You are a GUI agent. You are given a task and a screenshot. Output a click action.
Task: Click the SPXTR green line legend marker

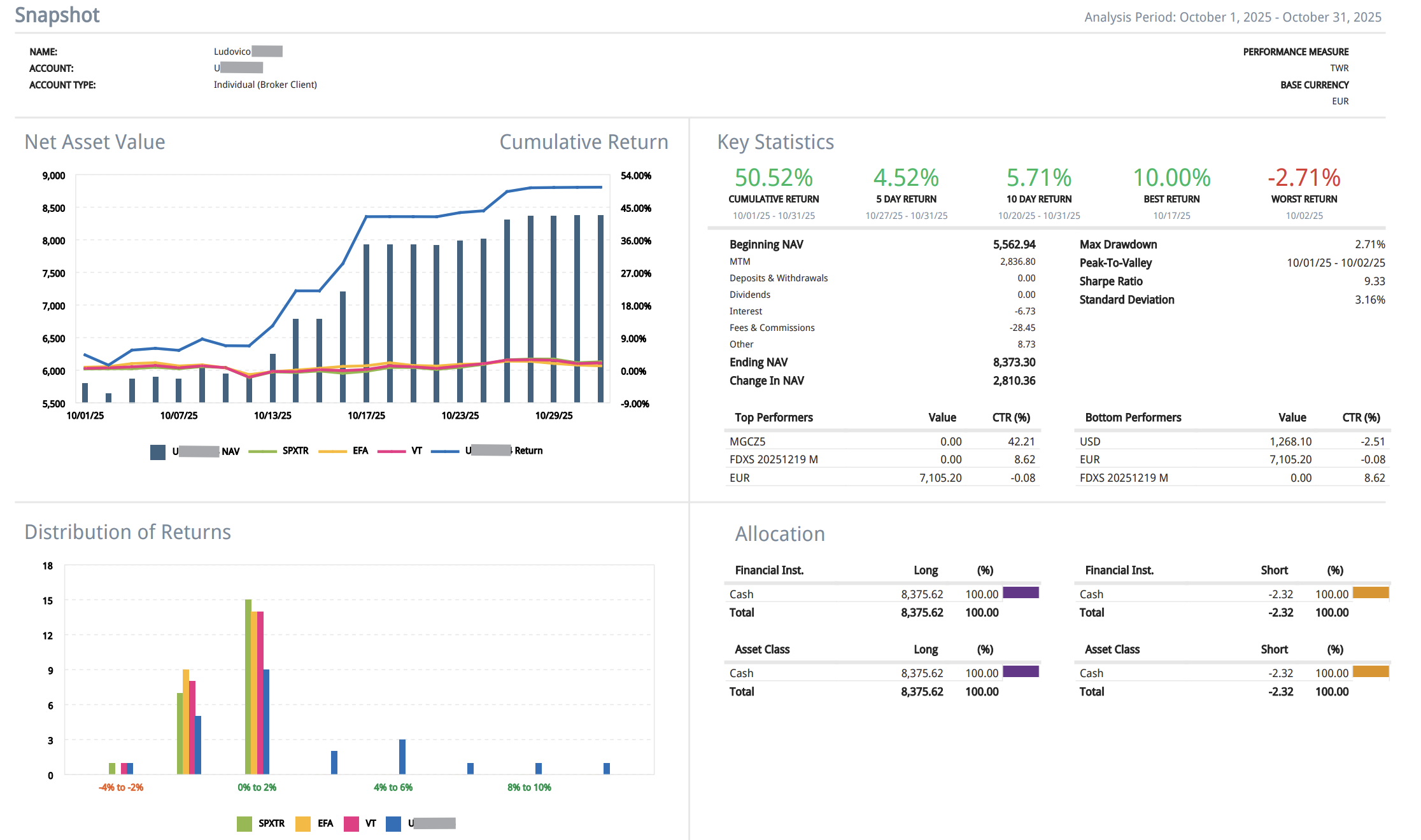(x=262, y=451)
